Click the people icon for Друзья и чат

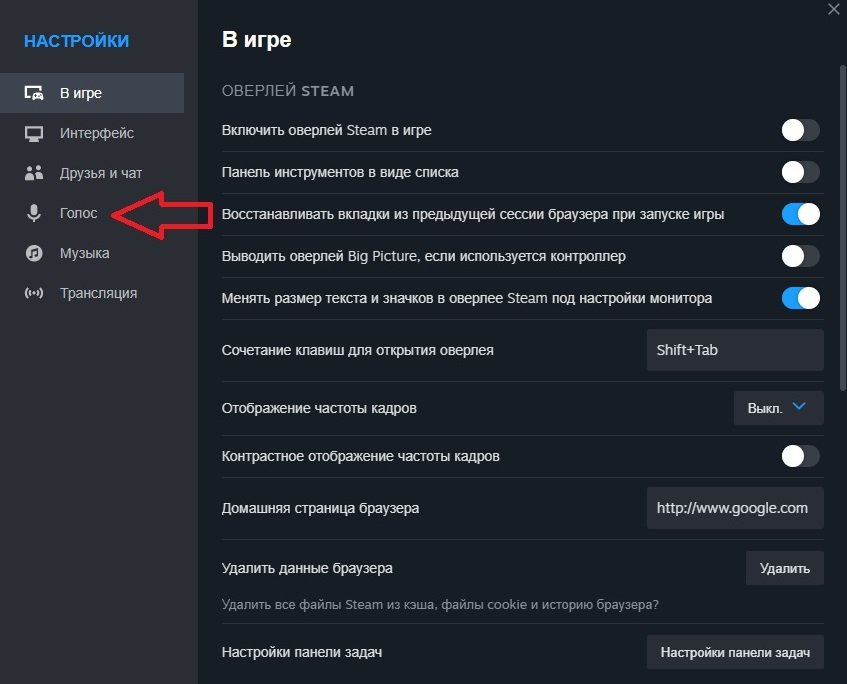[x=32, y=172]
